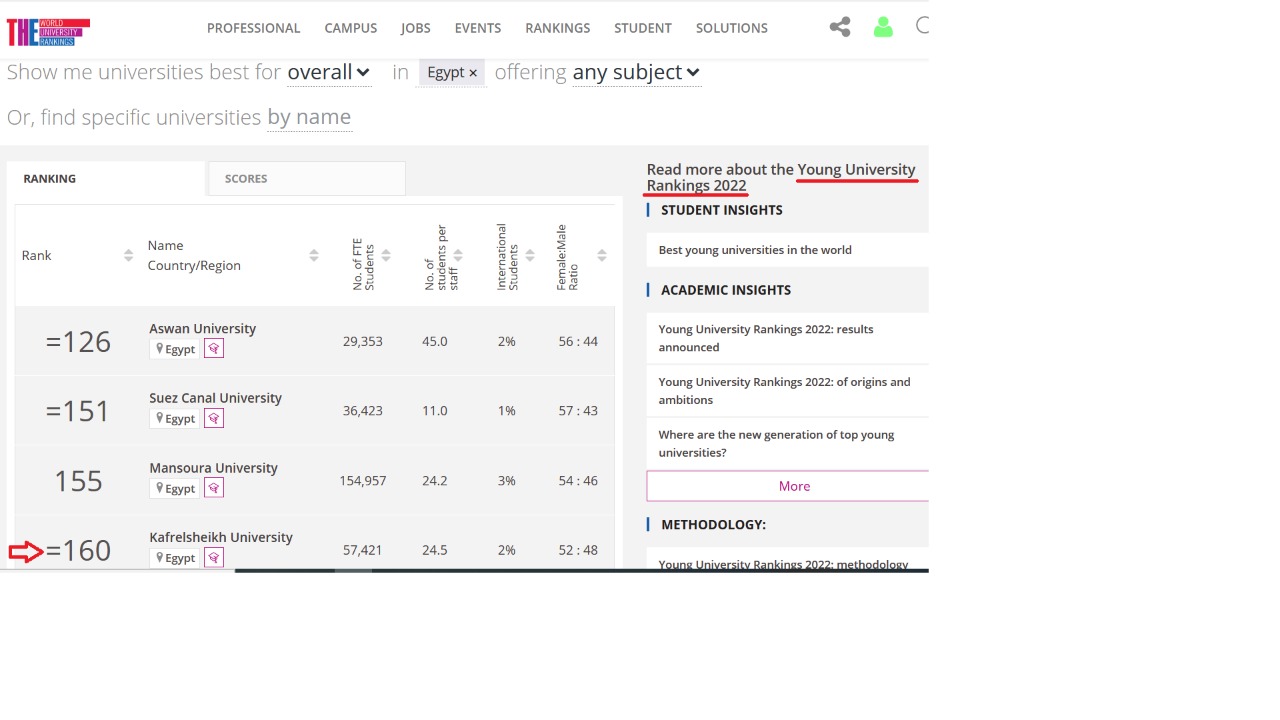Click the share icon in header

click(840, 27)
